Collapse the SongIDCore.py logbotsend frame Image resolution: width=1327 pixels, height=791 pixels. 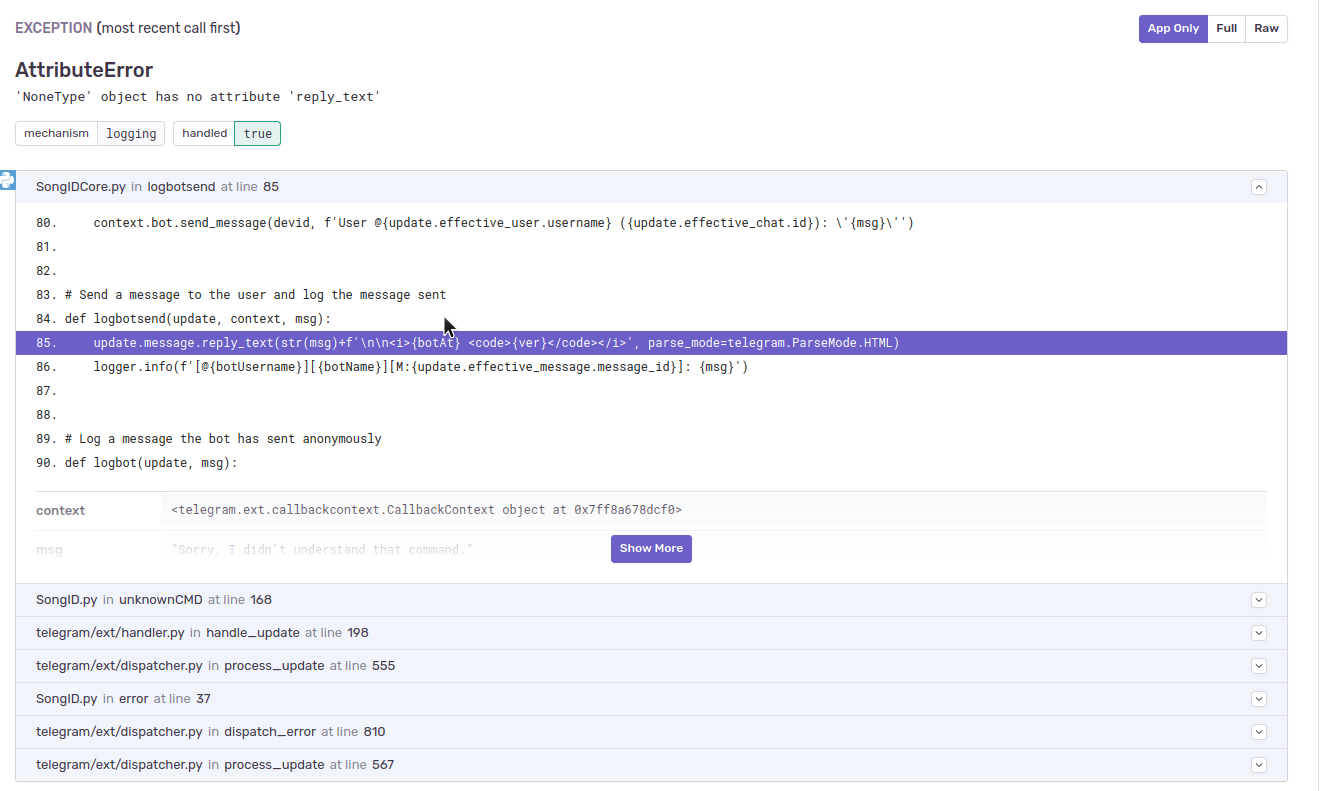(1259, 187)
